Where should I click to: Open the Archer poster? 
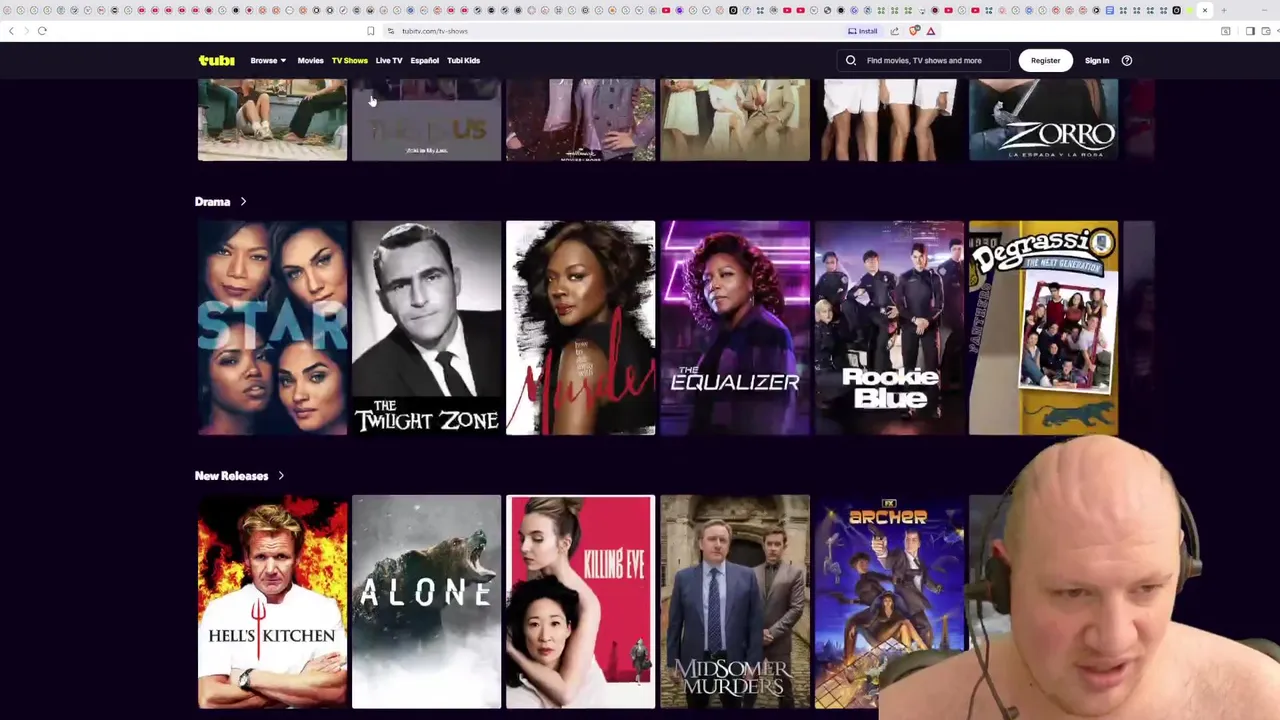tap(889, 602)
